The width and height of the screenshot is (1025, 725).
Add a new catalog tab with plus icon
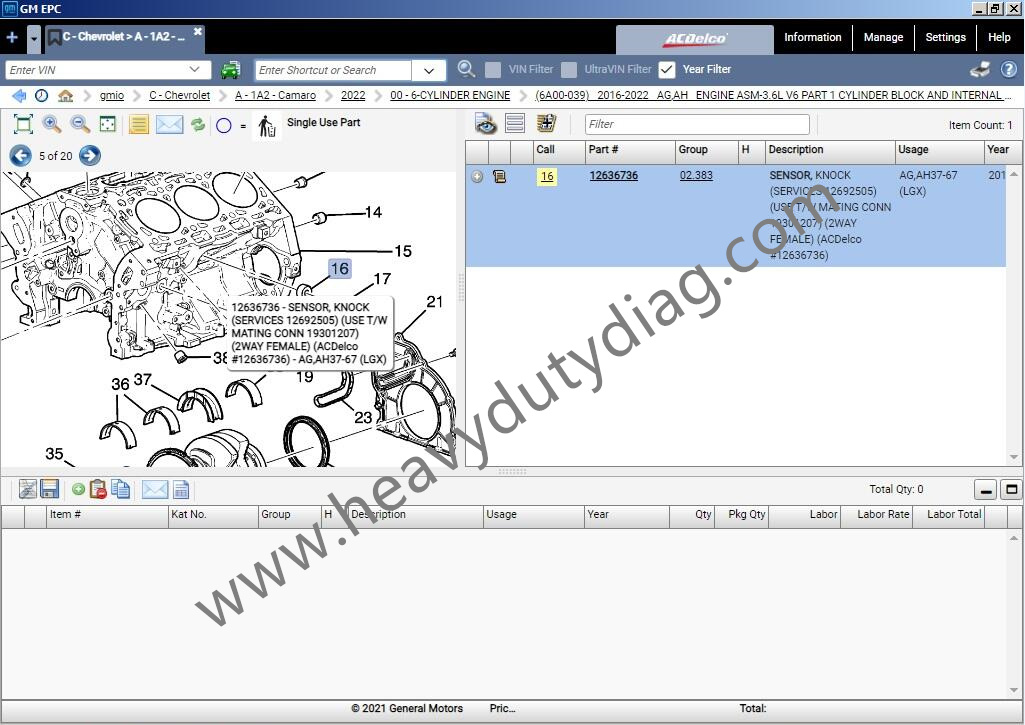coord(12,37)
